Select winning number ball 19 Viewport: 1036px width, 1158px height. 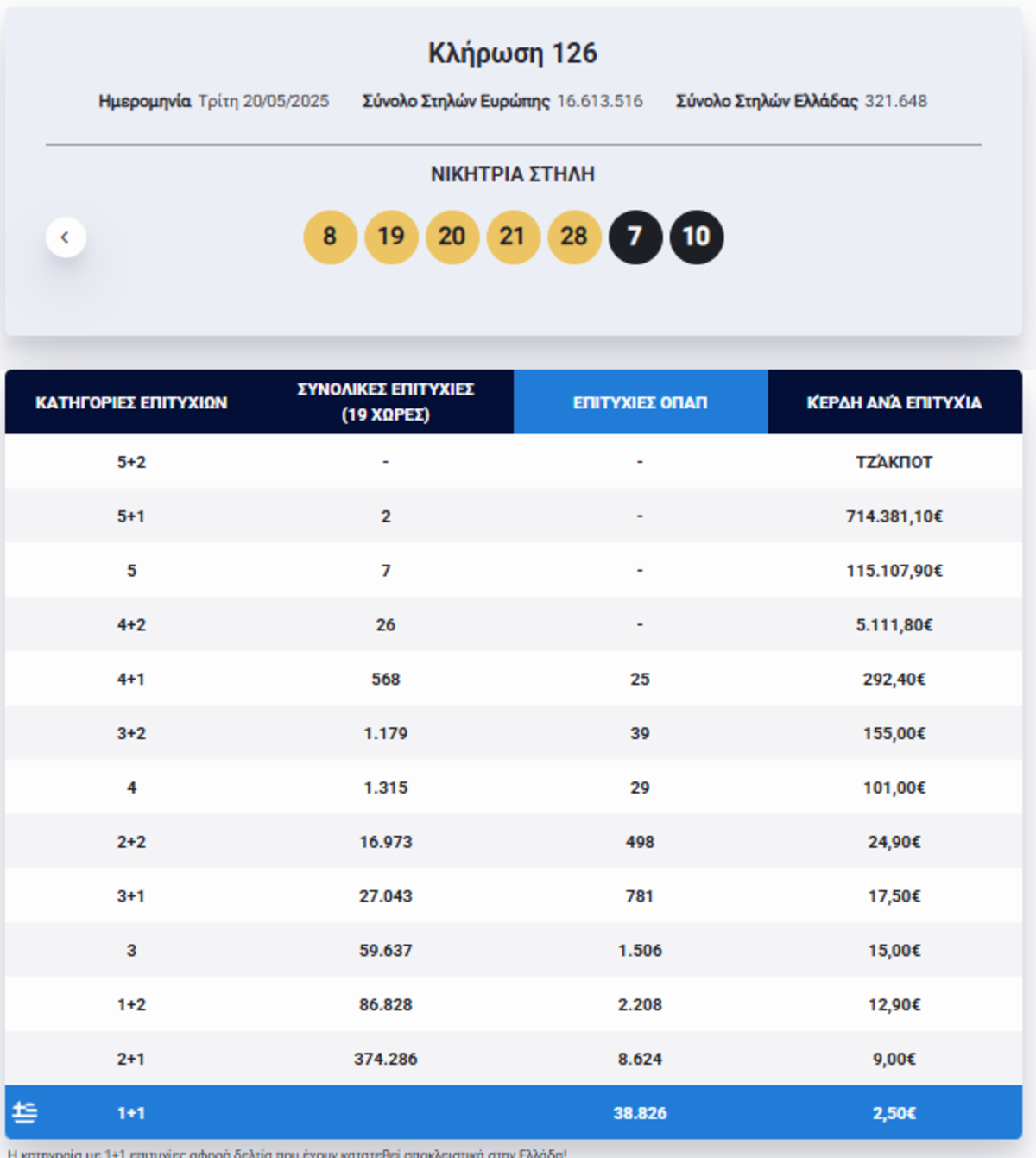tap(391, 237)
